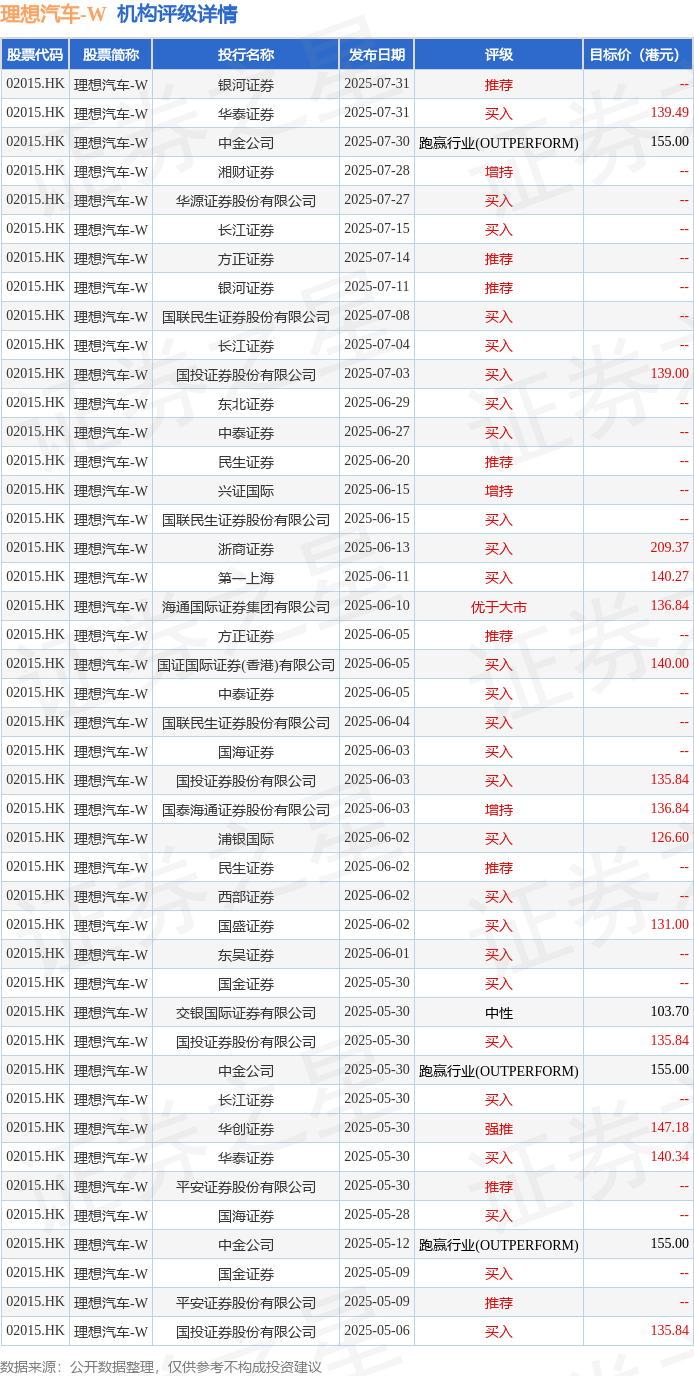This screenshot has width=694, height=1376.
Task: Select the 国盛证券 broker cell
Action: click(246, 926)
